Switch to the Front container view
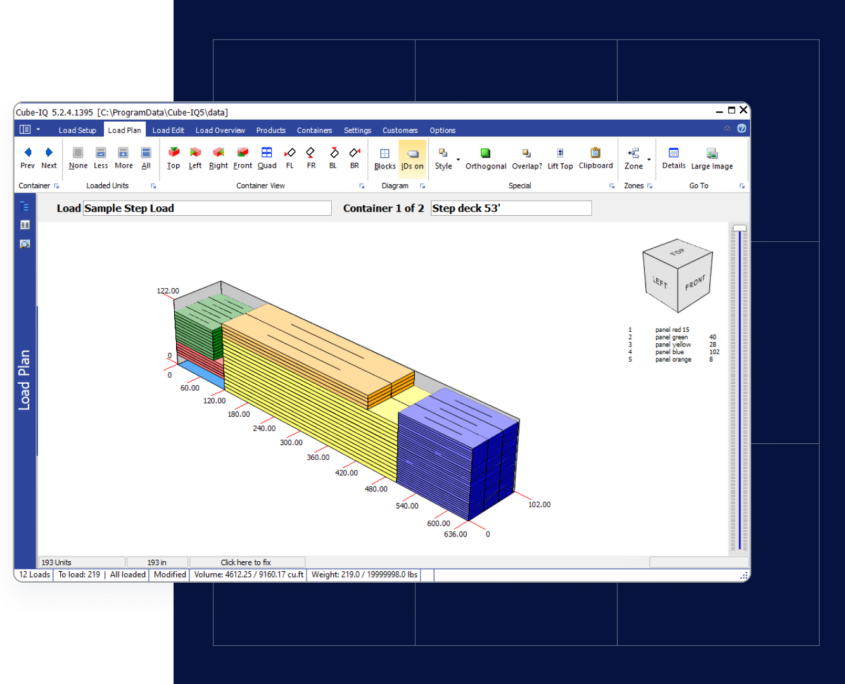845x684 pixels. pyautogui.click(x=243, y=158)
